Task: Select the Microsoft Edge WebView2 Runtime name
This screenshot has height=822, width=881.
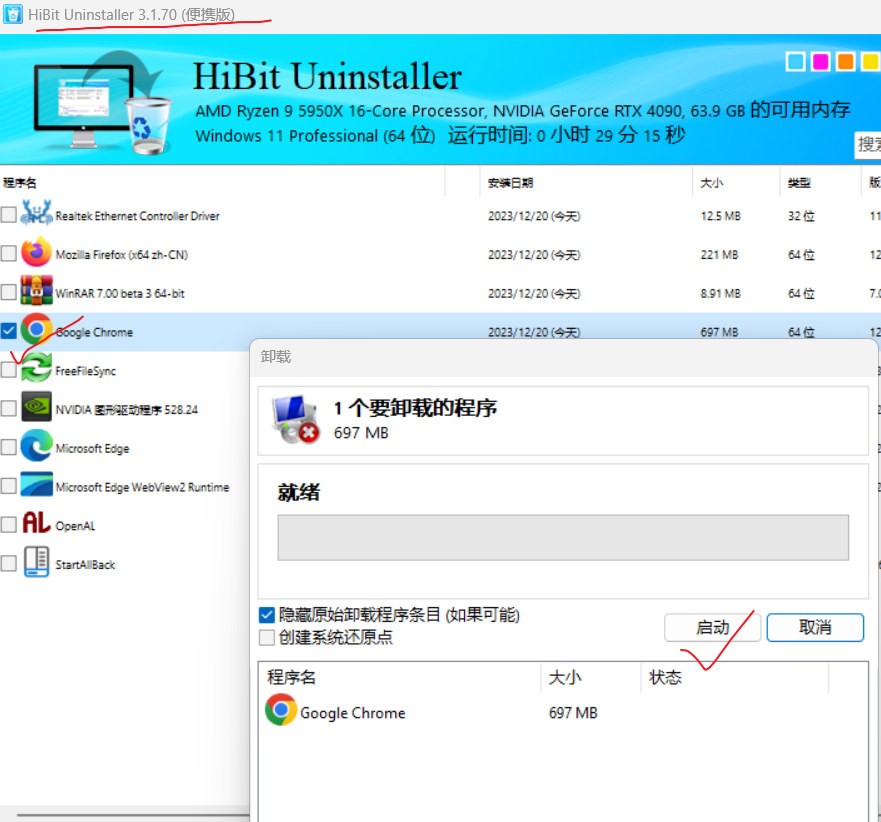Action: 143,487
